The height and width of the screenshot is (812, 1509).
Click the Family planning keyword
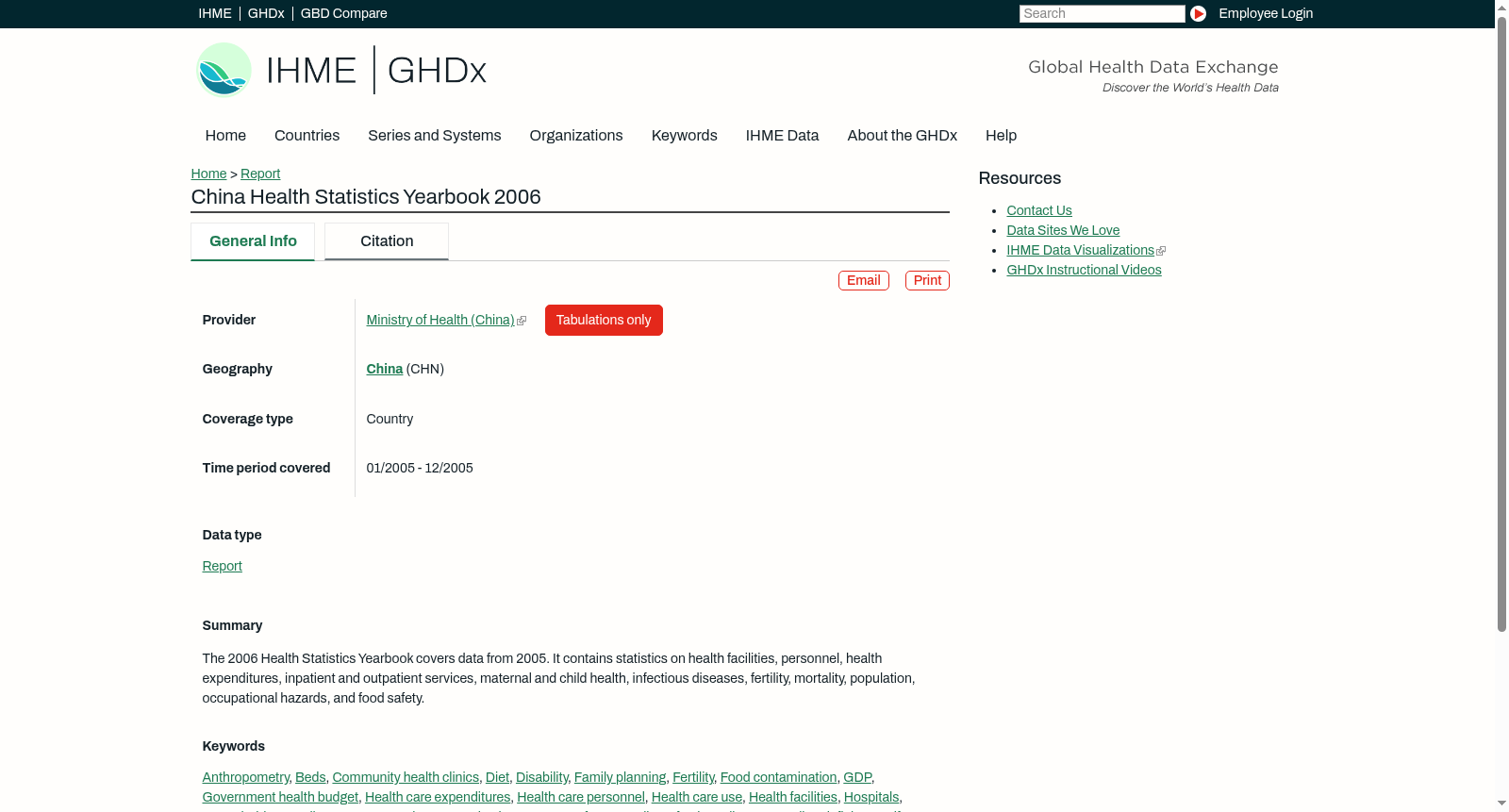tap(620, 777)
